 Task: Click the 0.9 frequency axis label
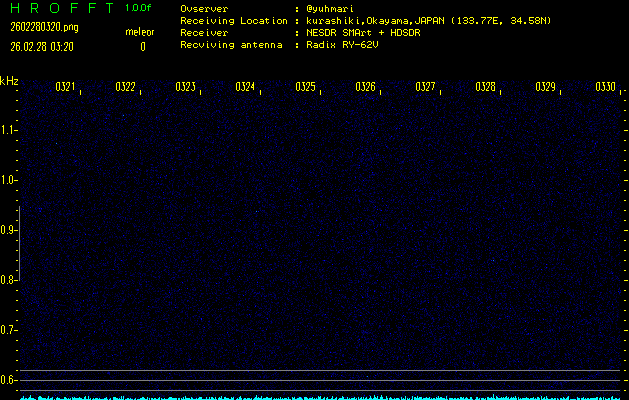9,230
